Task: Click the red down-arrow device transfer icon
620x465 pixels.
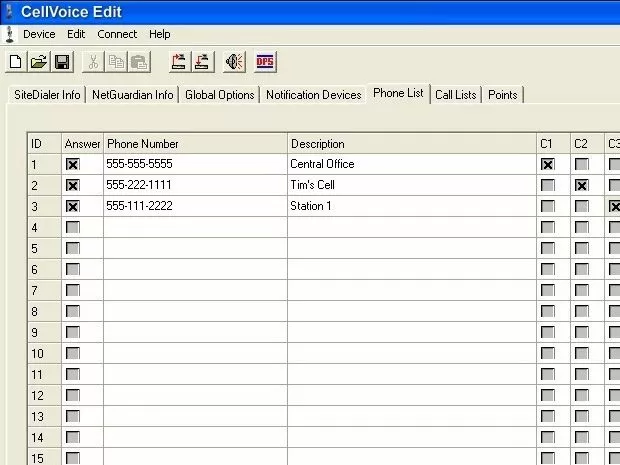Action: [202, 62]
